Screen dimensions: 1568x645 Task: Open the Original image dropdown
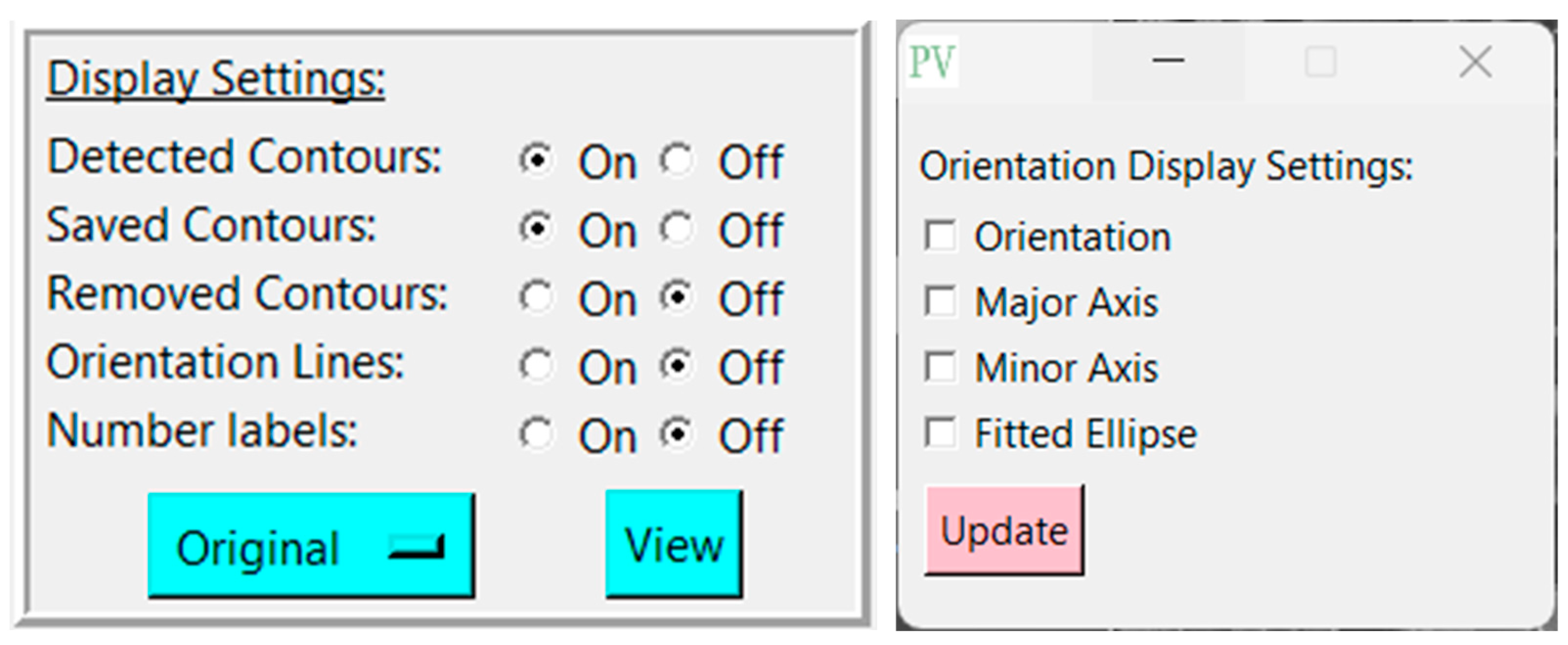310,546
